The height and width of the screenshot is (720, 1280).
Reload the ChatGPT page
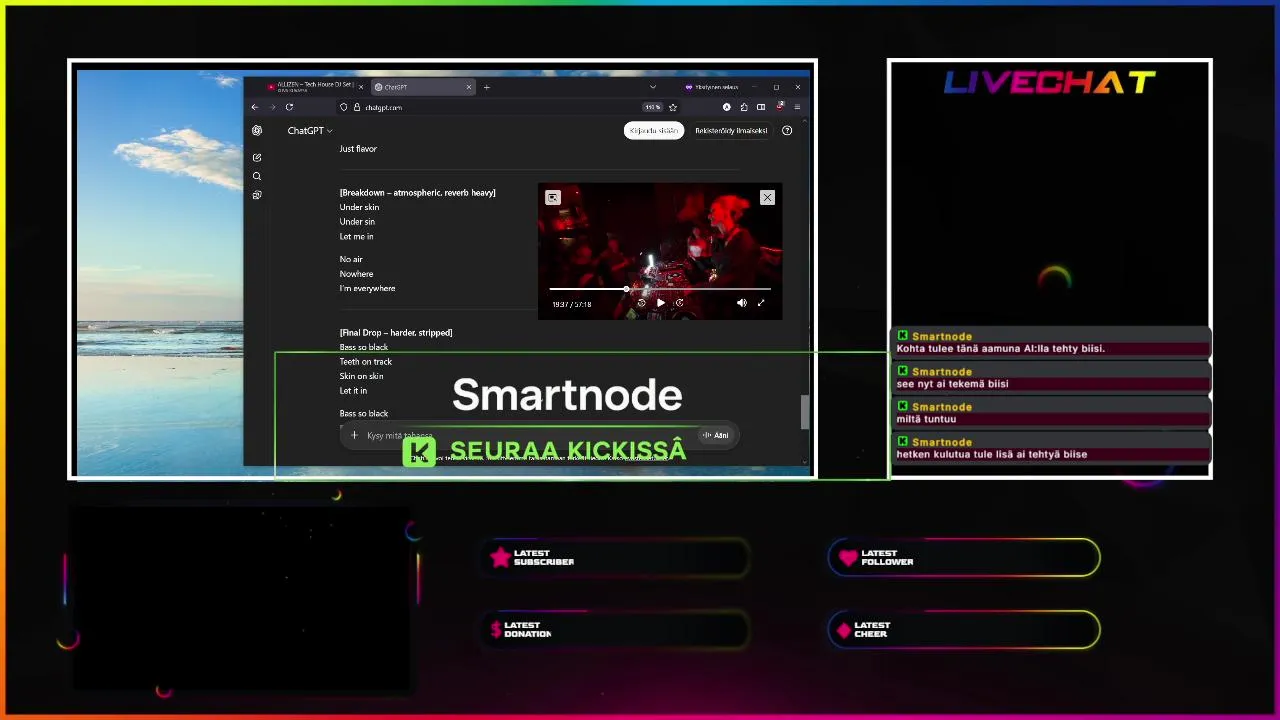pos(289,107)
